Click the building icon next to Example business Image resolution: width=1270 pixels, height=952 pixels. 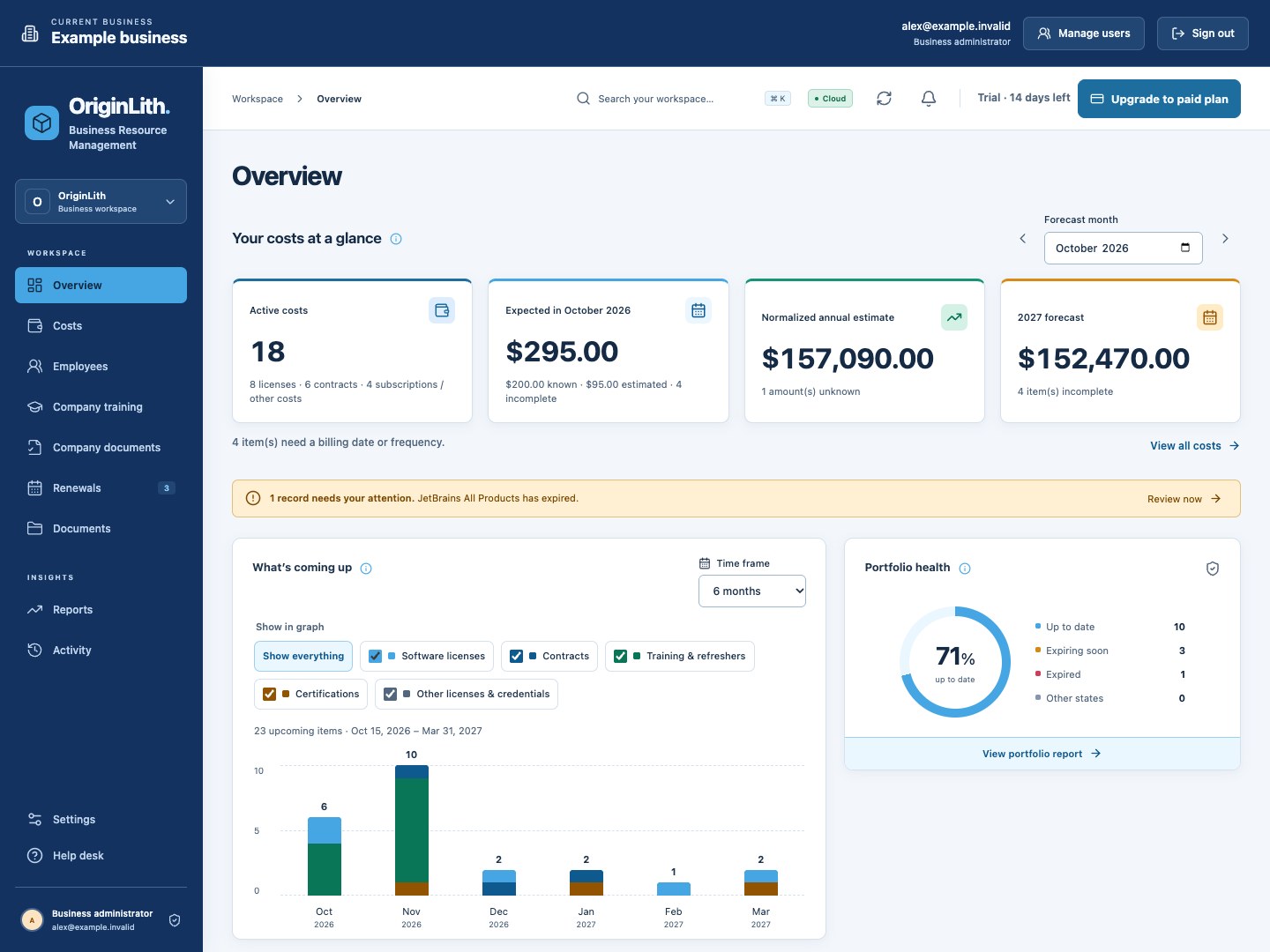[x=30, y=33]
